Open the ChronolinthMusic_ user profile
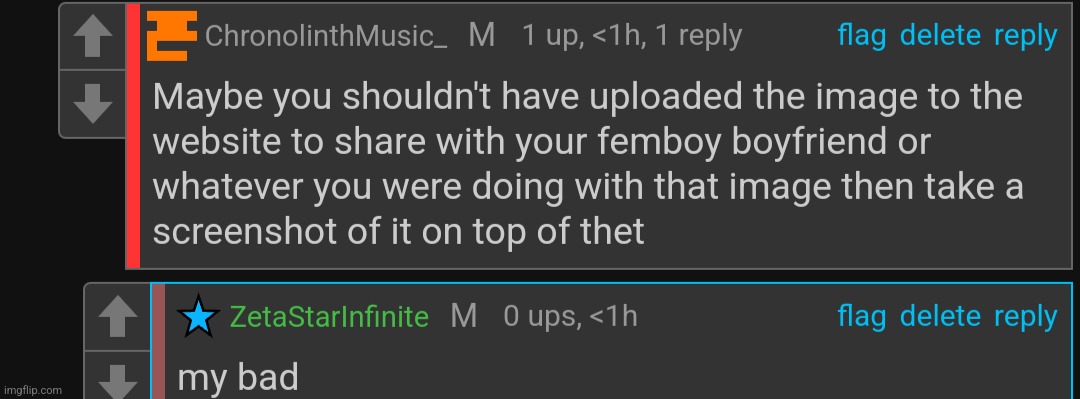Image resolution: width=1080 pixels, height=399 pixels. click(x=326, y=36)
